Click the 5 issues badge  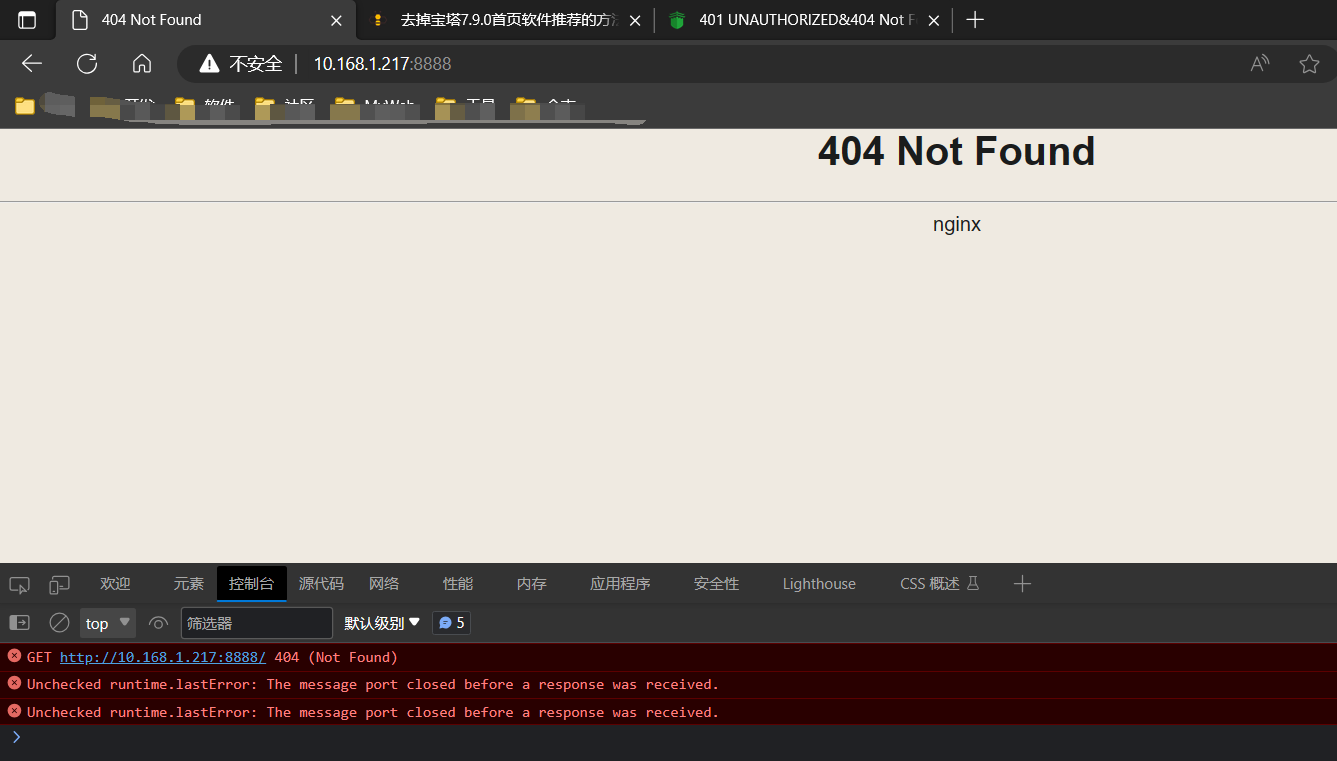tap(451, 623)
